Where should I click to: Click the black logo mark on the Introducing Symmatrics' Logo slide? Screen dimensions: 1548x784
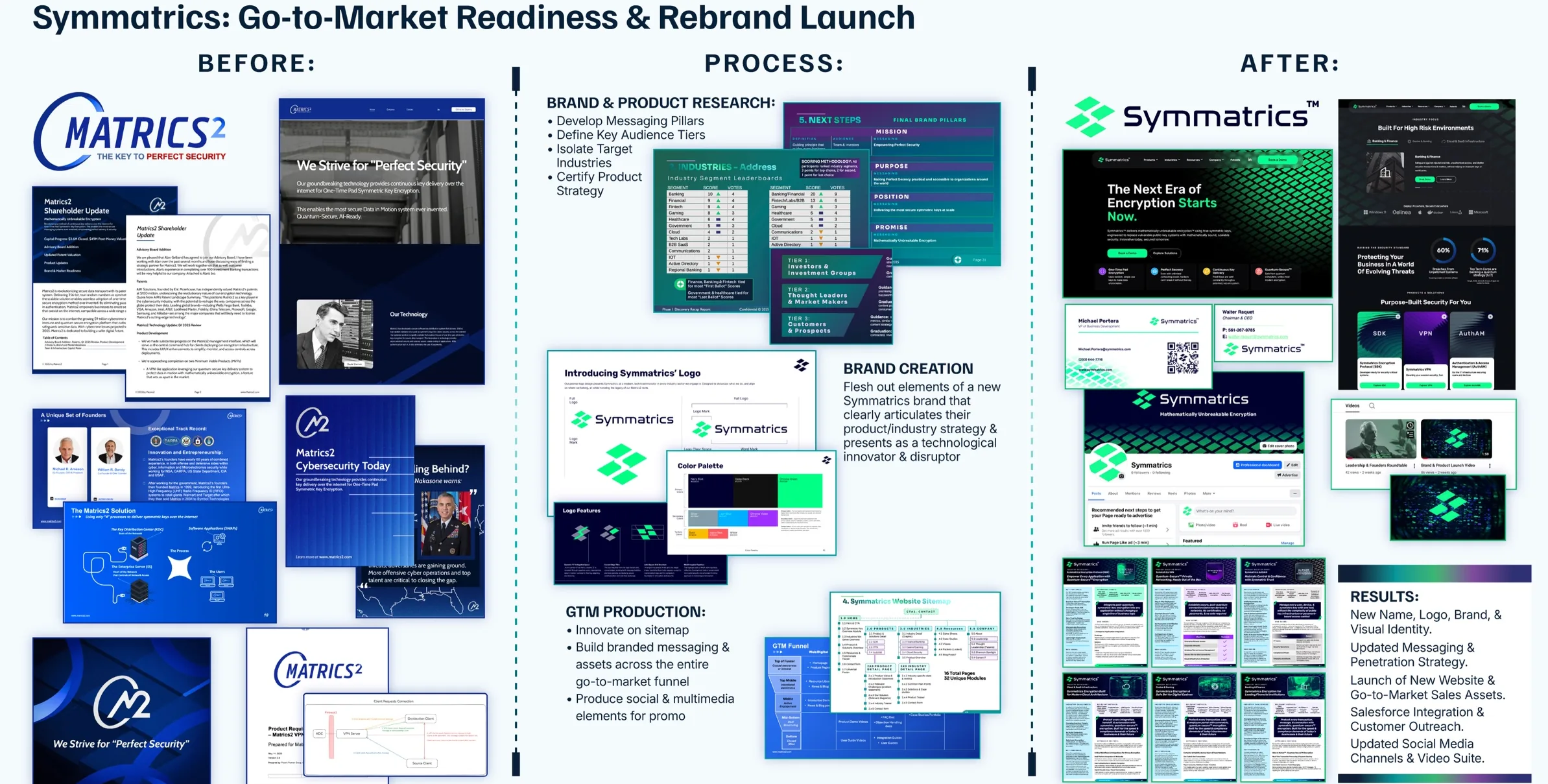coord(802,365)
